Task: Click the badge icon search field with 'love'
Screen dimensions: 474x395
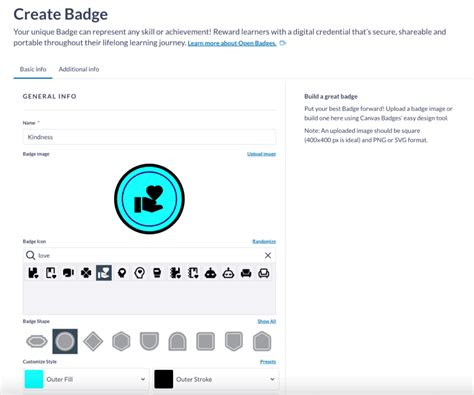Action: click(x=149, y=255)
